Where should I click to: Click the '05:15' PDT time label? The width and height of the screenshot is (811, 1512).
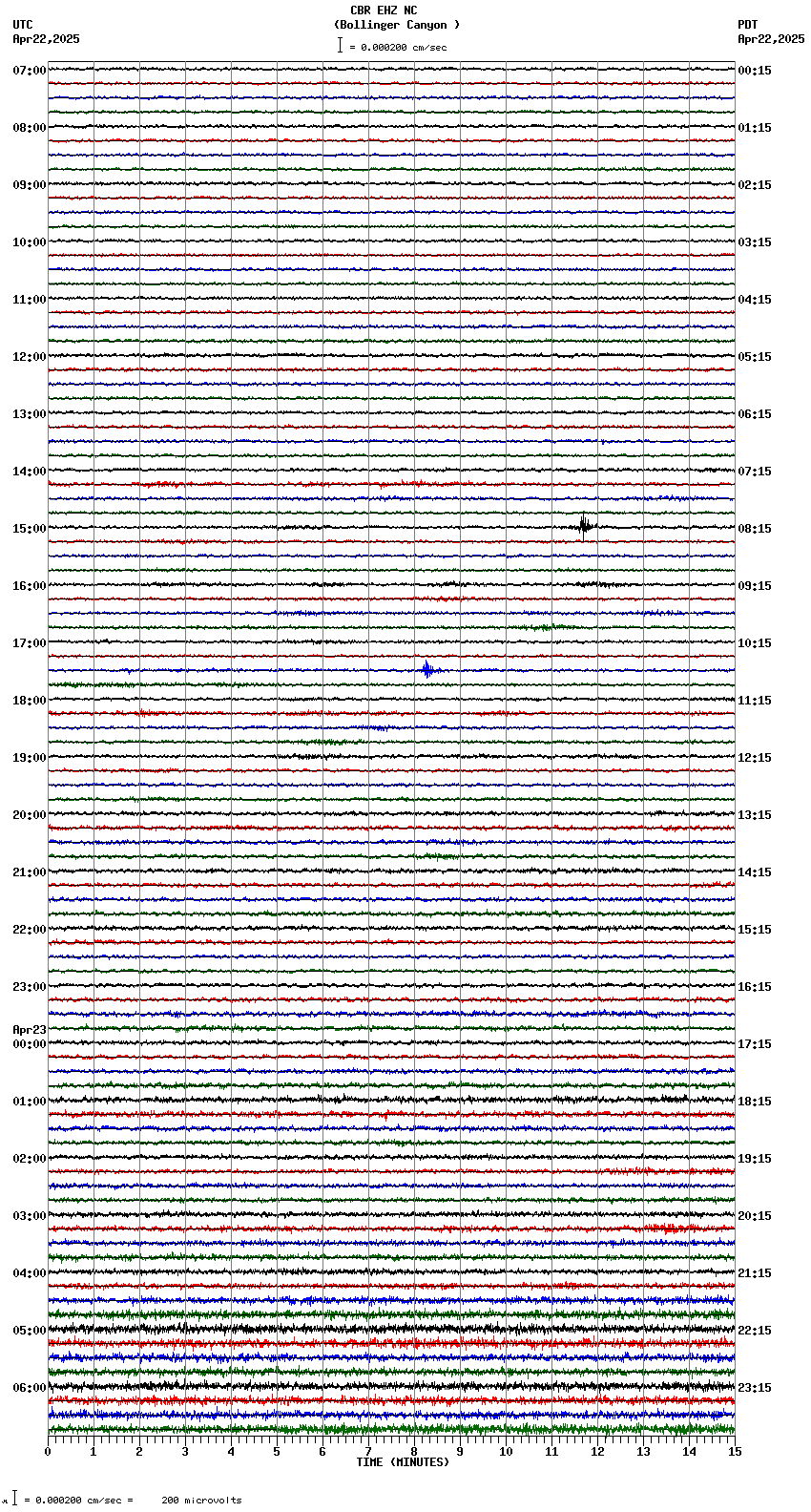755,357
